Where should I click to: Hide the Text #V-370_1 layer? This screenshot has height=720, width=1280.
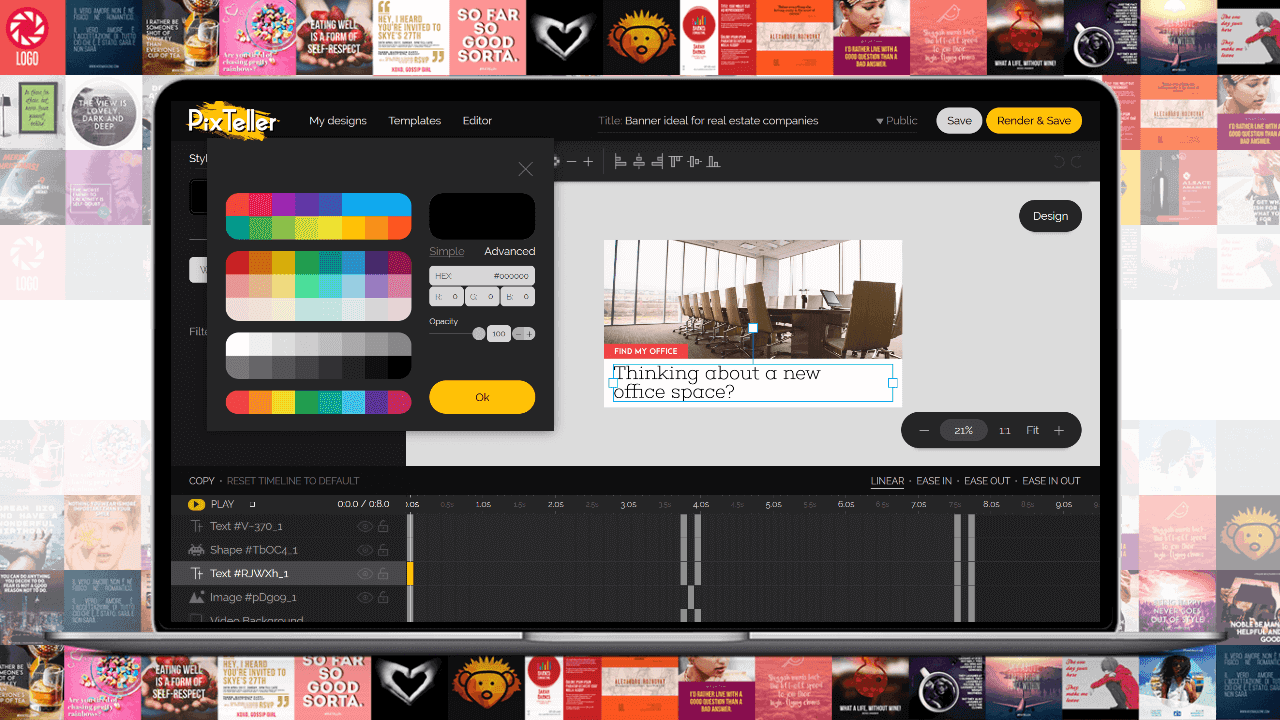365,526
